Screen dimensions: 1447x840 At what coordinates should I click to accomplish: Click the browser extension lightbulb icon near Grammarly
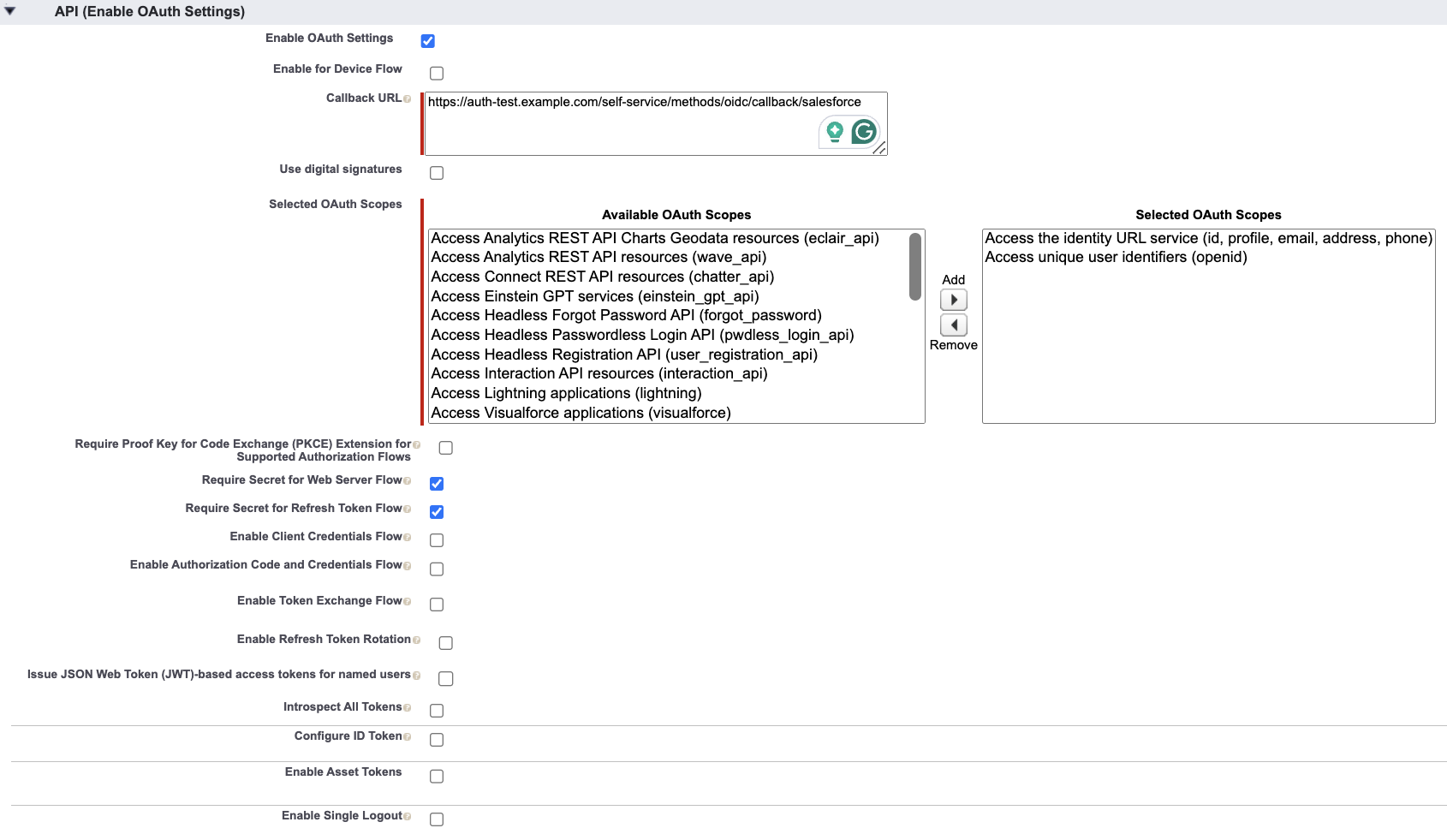832,132
